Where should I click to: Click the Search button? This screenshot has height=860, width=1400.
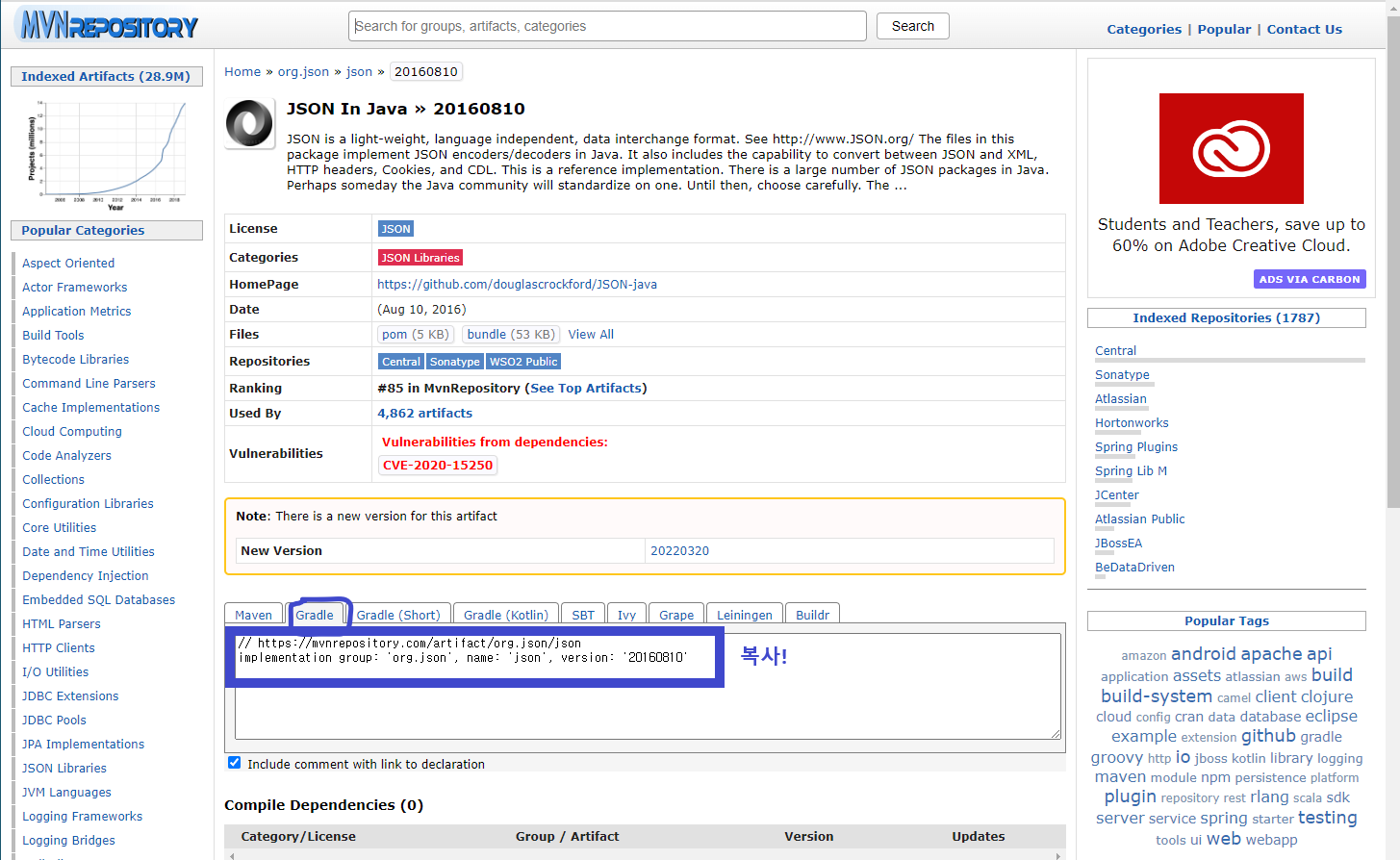point(913,26)
